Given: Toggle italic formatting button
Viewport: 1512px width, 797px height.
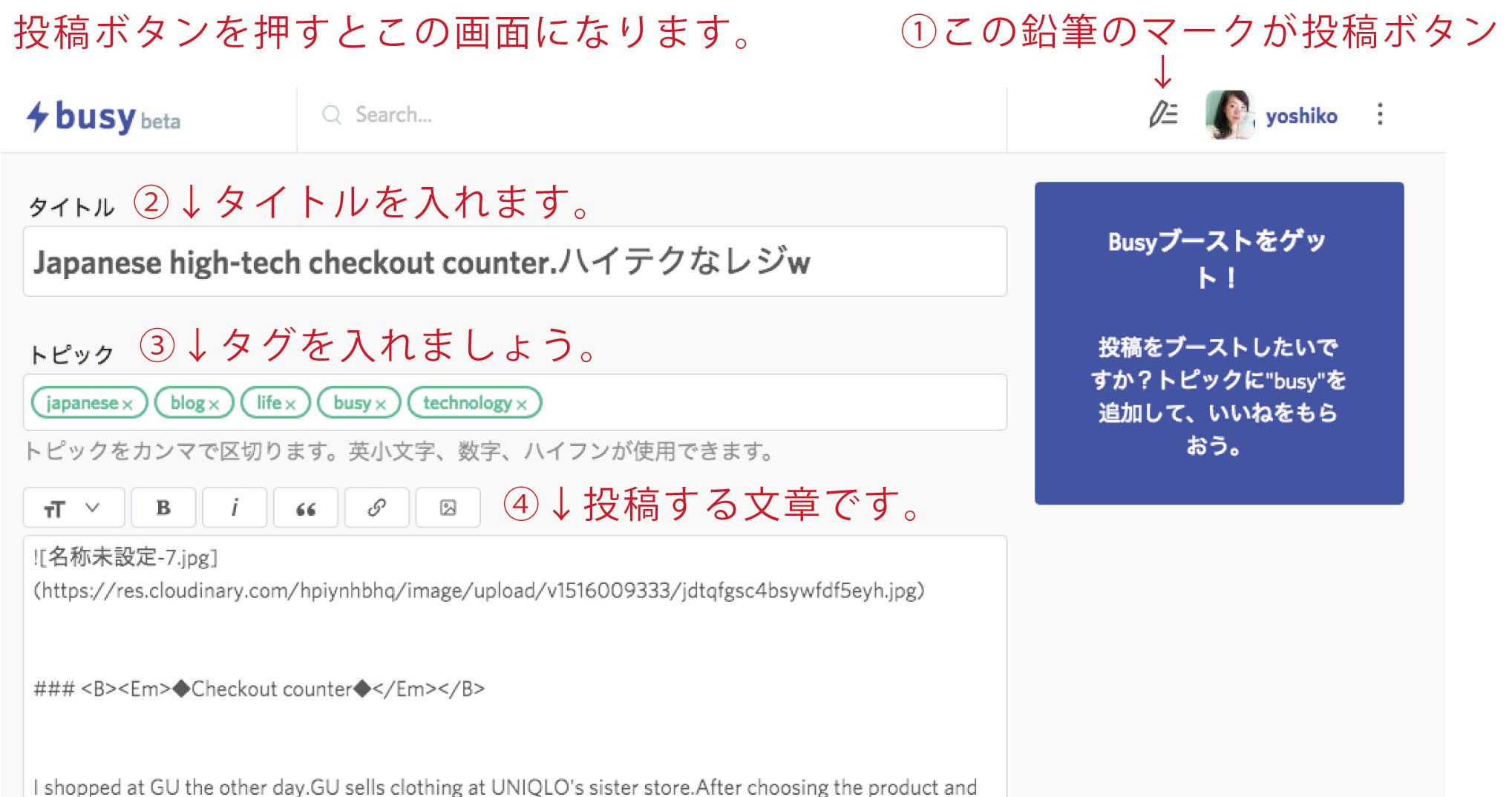Looking at the screenshot, I should pos(235,508).
